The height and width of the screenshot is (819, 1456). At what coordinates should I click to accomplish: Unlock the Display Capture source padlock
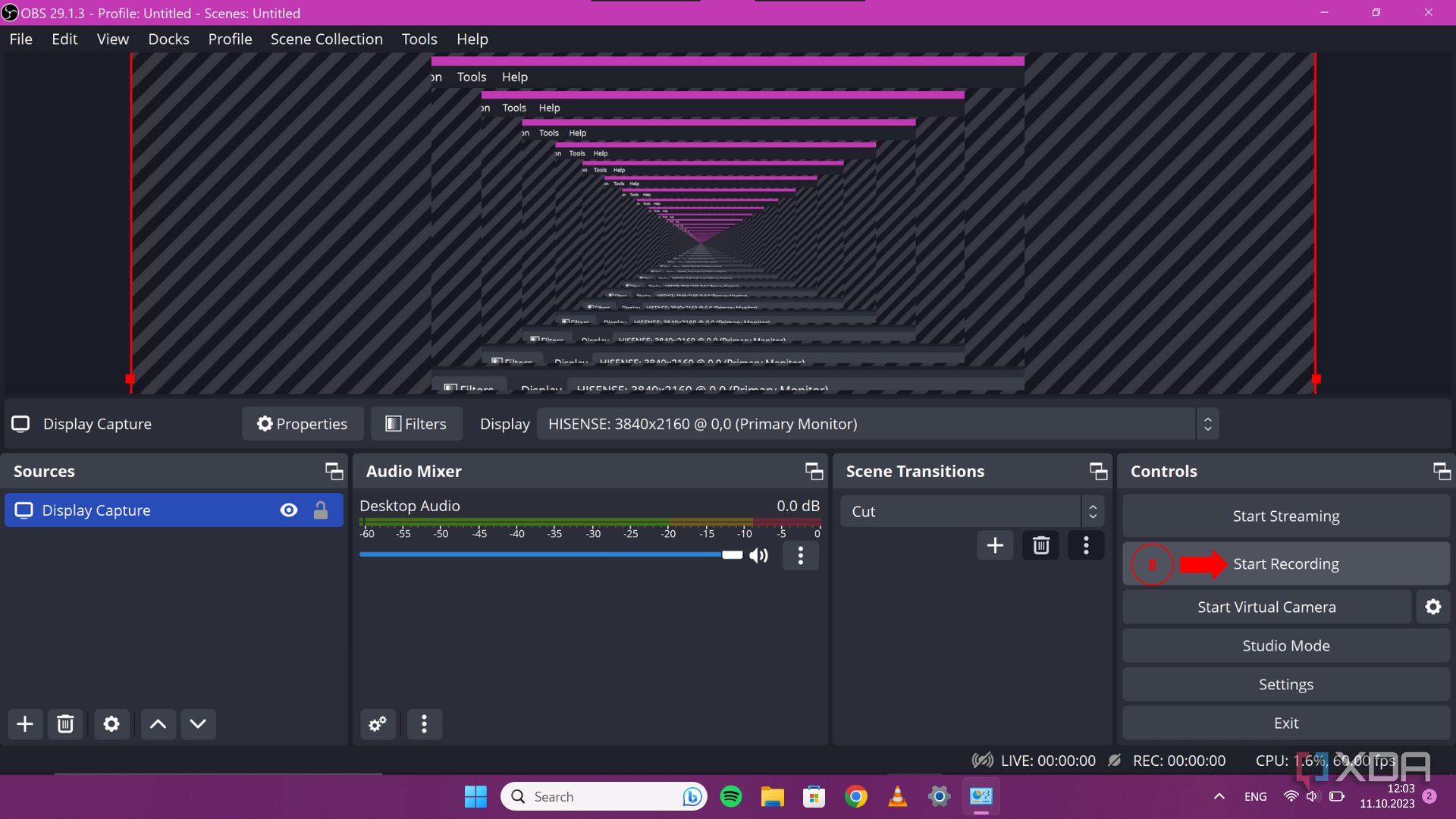(x=321, y=510)
